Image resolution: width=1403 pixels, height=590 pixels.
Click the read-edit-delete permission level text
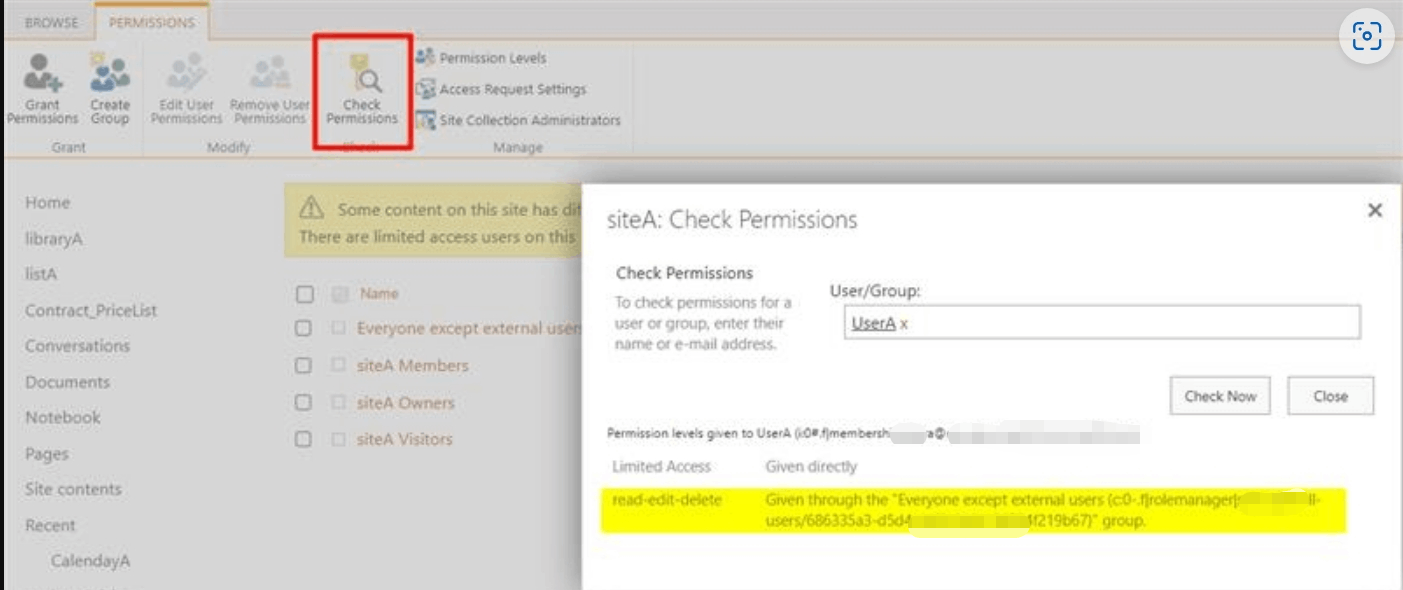tap(667, 500)
